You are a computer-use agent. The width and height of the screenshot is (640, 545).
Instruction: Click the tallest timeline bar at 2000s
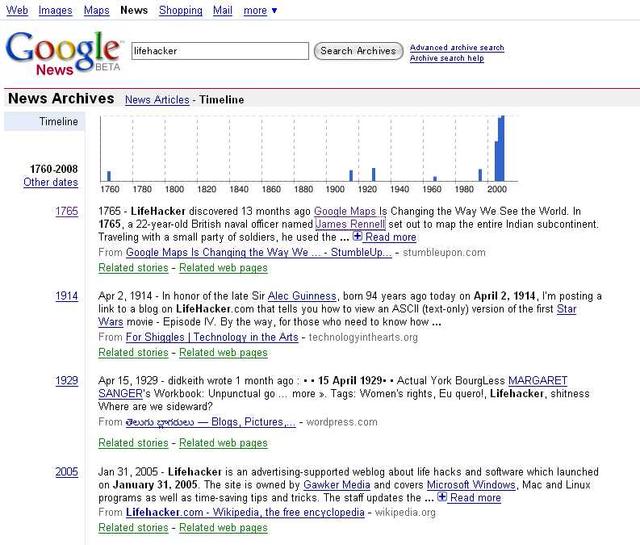click(x=502, y=149)
